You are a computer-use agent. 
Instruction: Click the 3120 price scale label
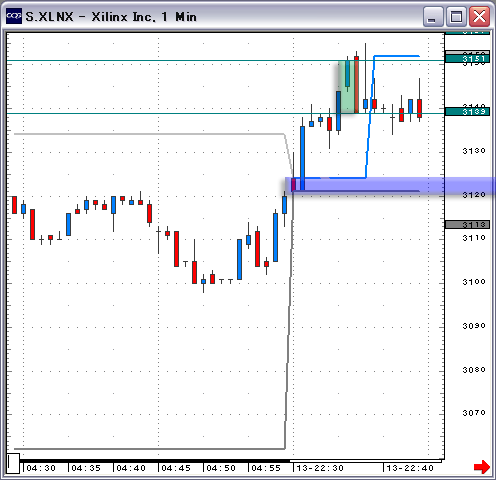point(474,195)
